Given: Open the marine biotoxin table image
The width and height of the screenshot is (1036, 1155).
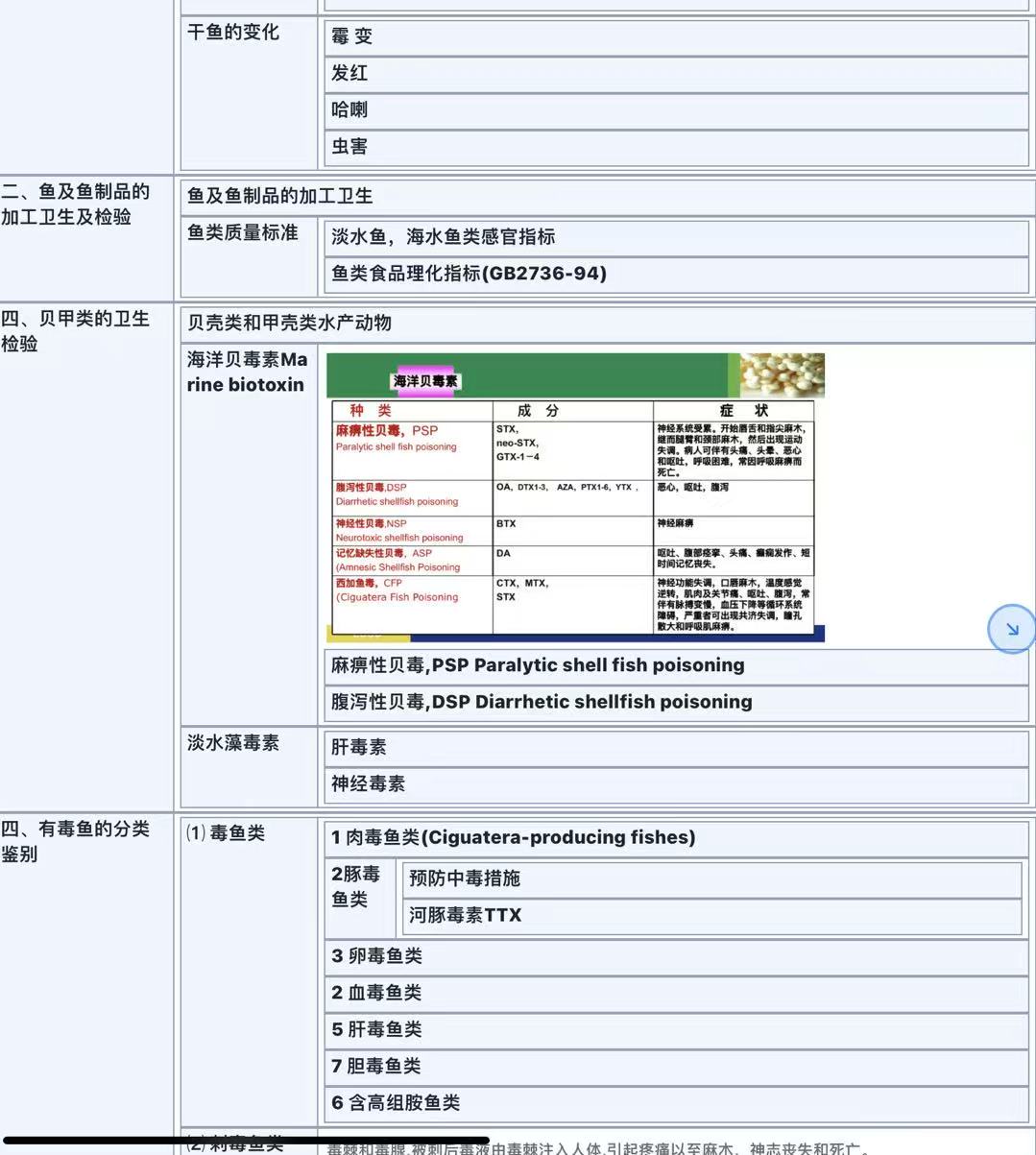Looking at the screenshot, I should tap(575, 496).
